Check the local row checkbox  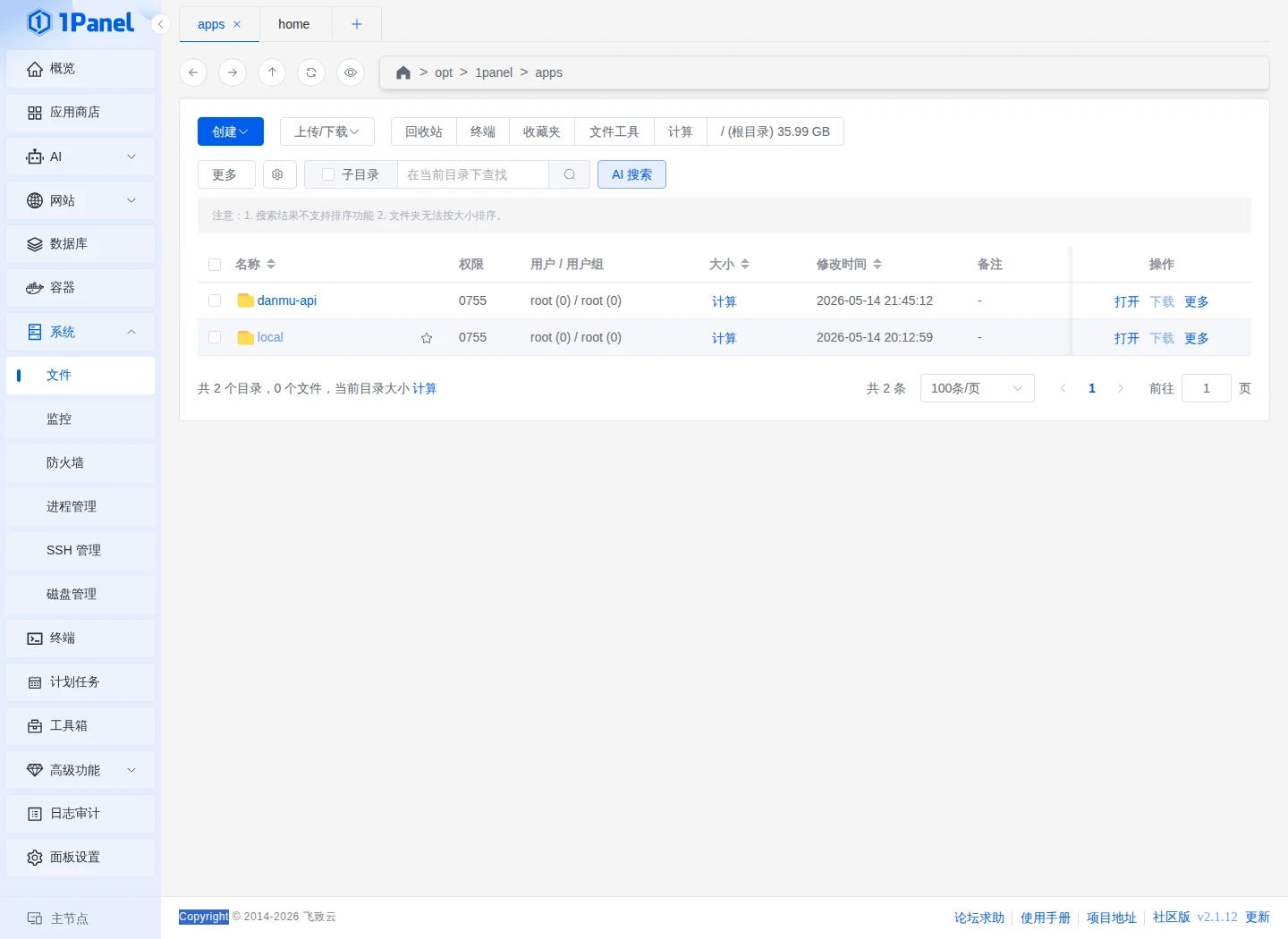215,337
